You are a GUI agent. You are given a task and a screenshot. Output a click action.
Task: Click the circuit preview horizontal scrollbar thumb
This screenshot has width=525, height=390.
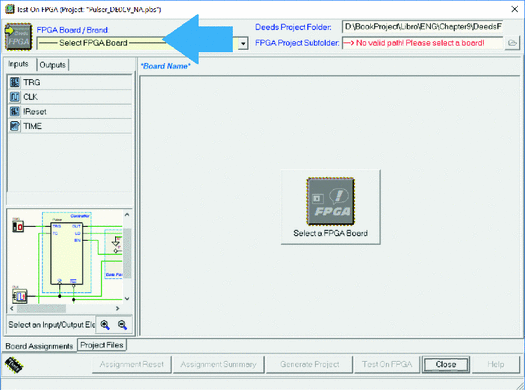(x=42, y=308)
